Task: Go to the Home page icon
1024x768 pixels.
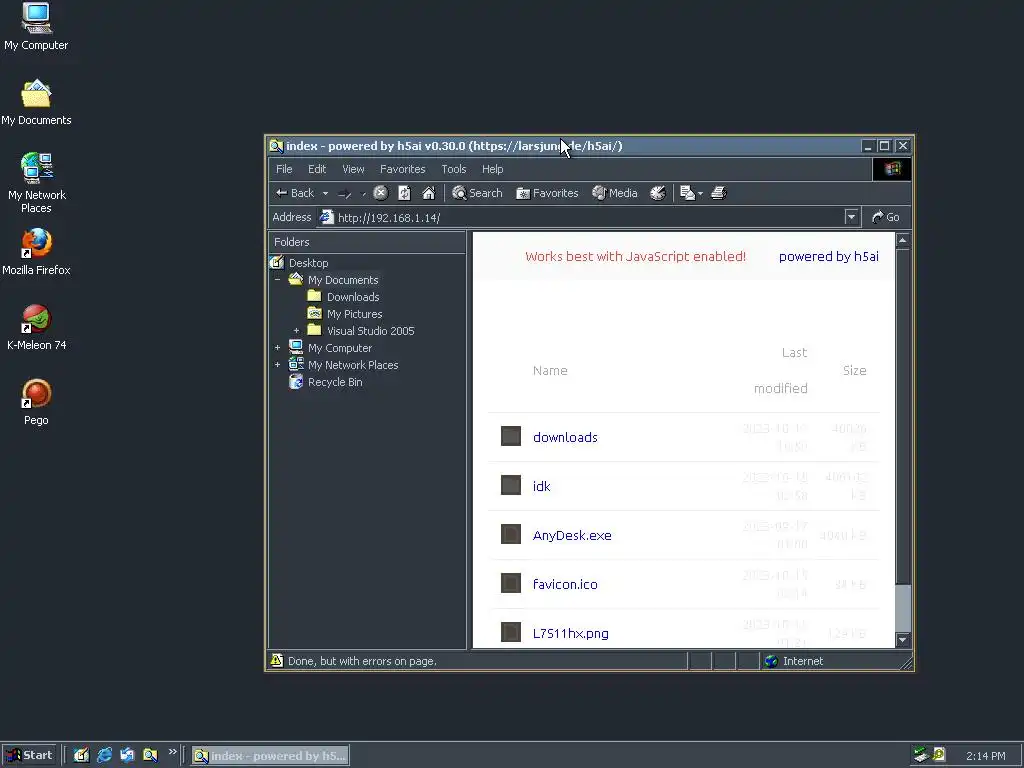Action: tap(428, 193)
